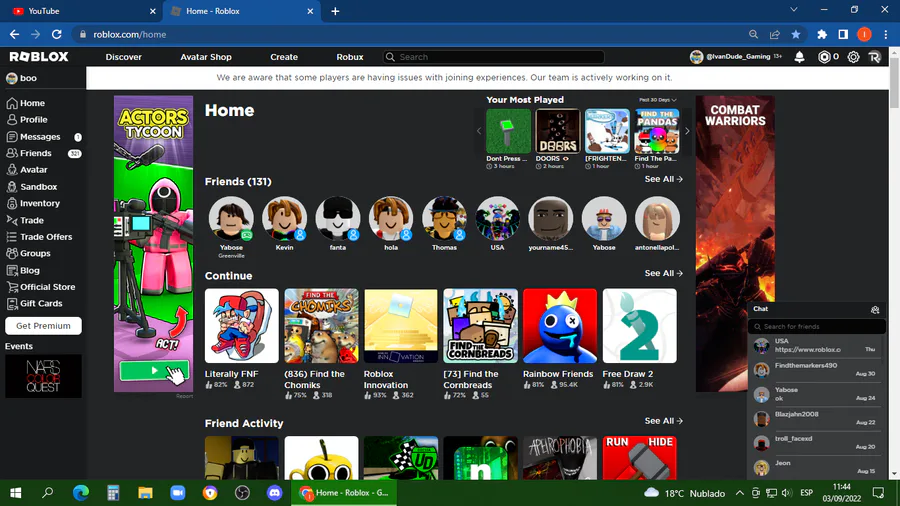Open Profile in the sidebar

[x=27, y=120]
